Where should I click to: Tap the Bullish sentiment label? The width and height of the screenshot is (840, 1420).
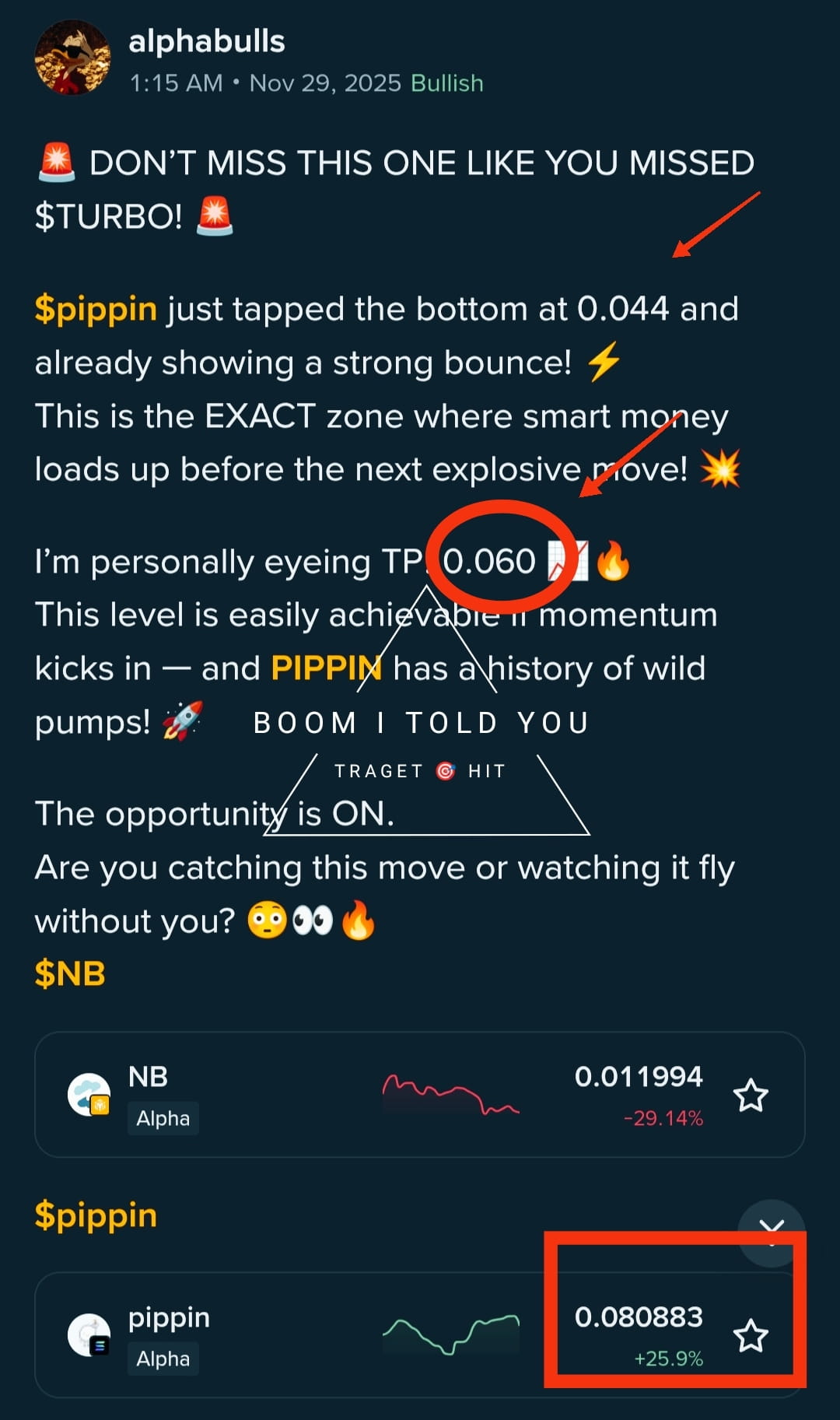[446, 83]
